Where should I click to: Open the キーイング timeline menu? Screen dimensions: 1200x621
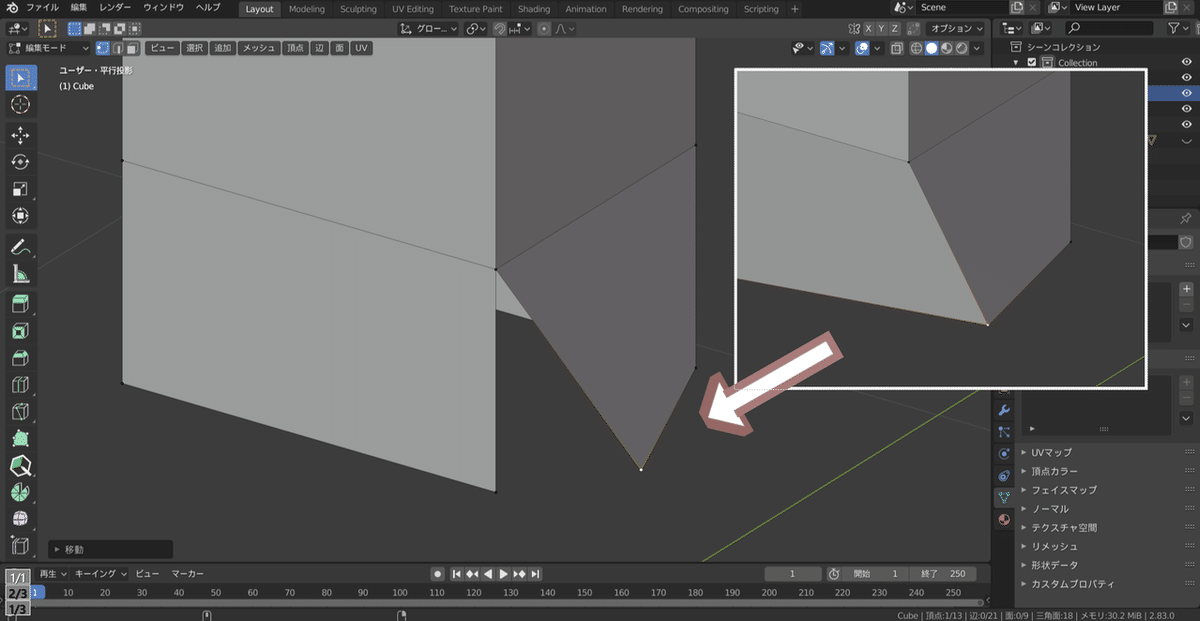[x=101, y=574]
